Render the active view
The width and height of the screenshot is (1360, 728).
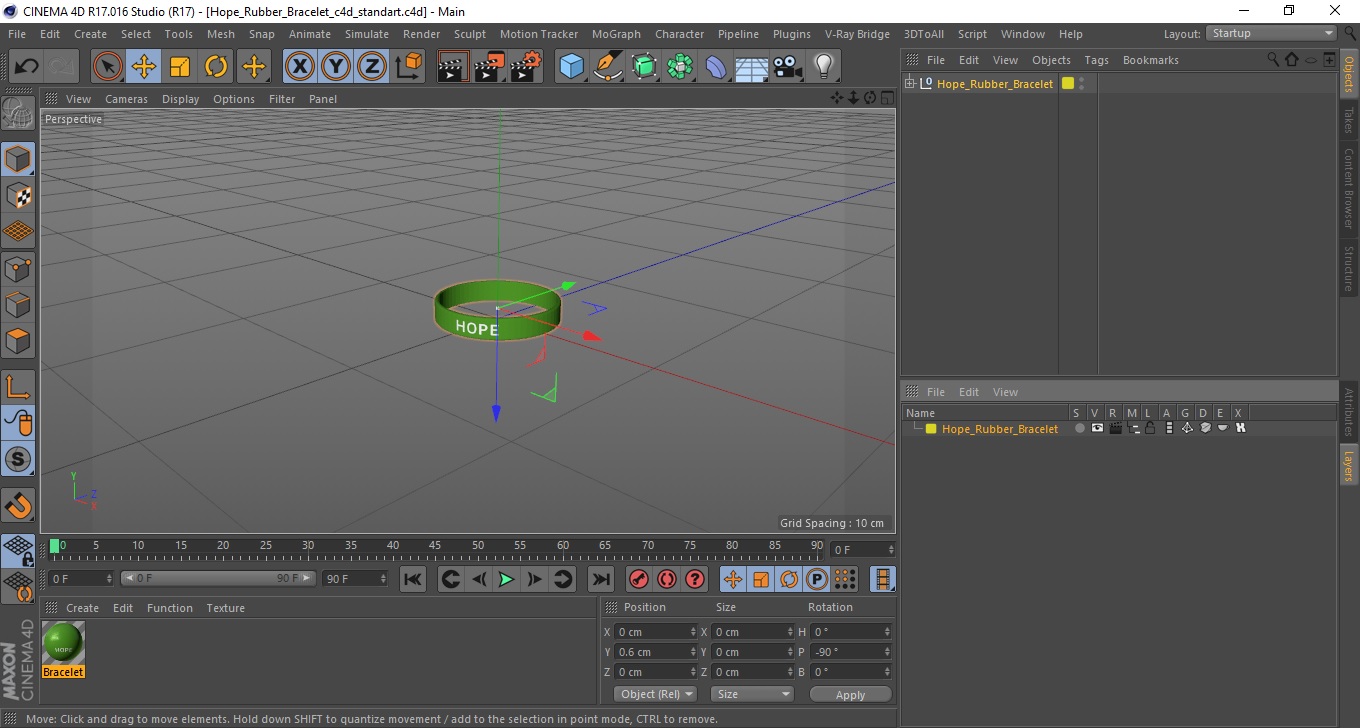point(454,67)
